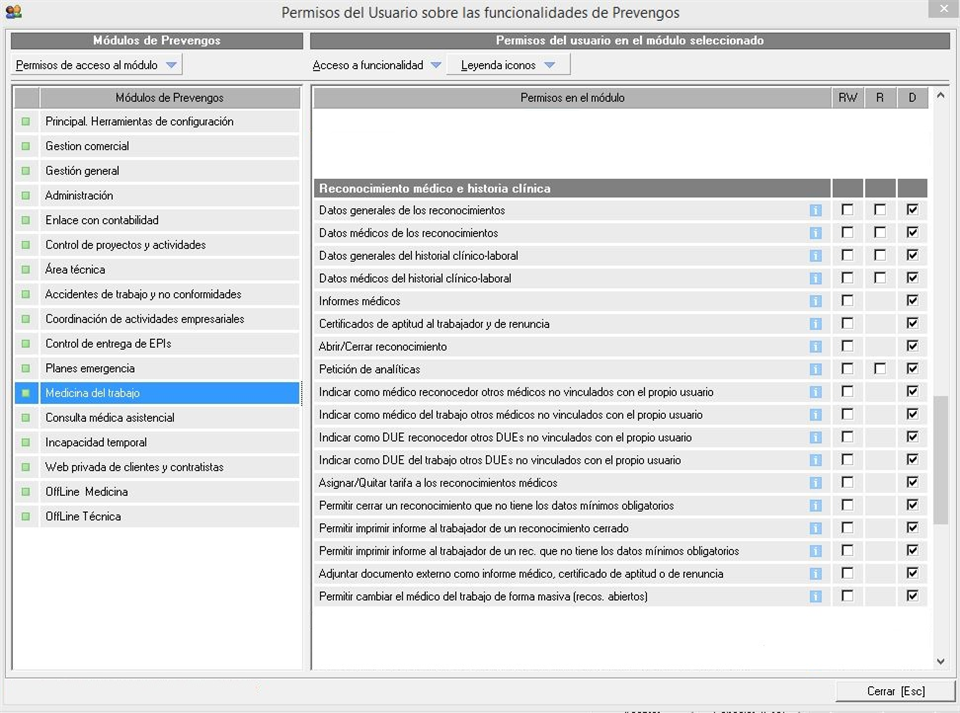960x713 pixels.
Task: Open Leyenda iconos dropdown
Action: (508, 65)
